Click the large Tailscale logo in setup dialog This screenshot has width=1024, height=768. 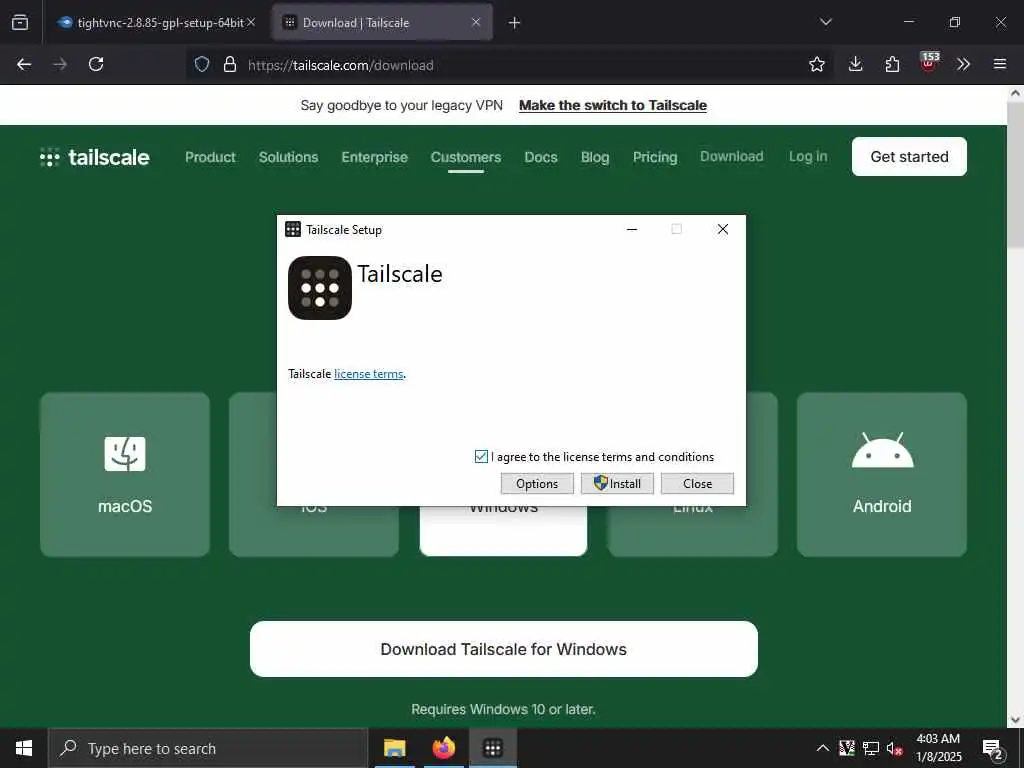[x=320, y=288]
